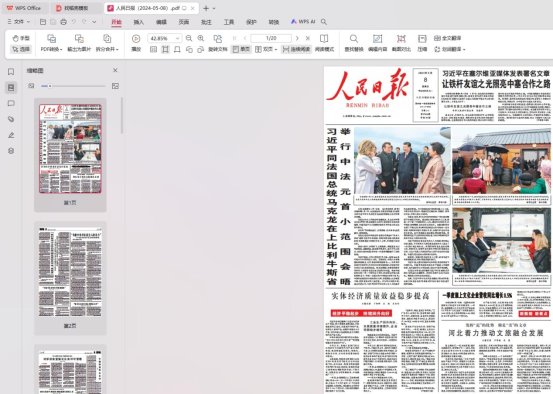The image size is (553, 394).
Task: Adjust the thumbnail size slider
Action: coord(73,86)
